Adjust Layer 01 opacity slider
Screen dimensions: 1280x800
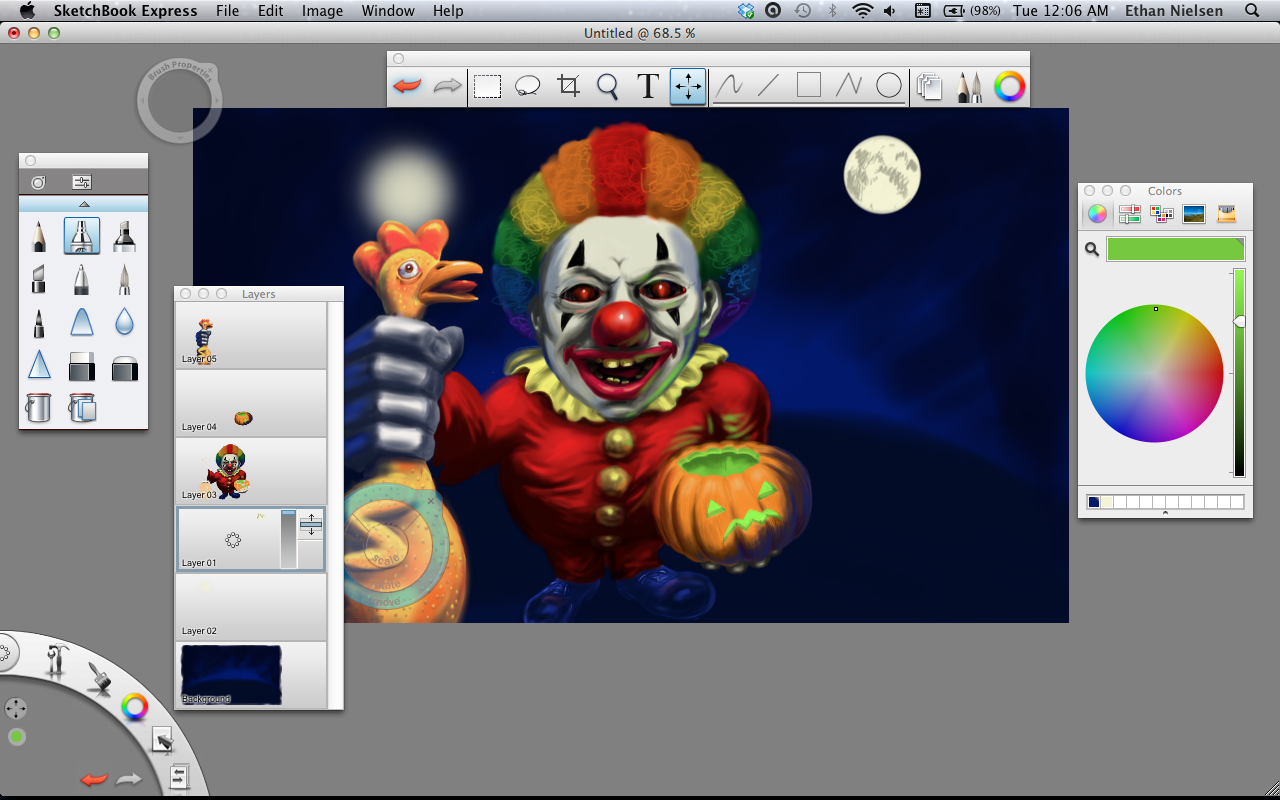pos(288,539)
